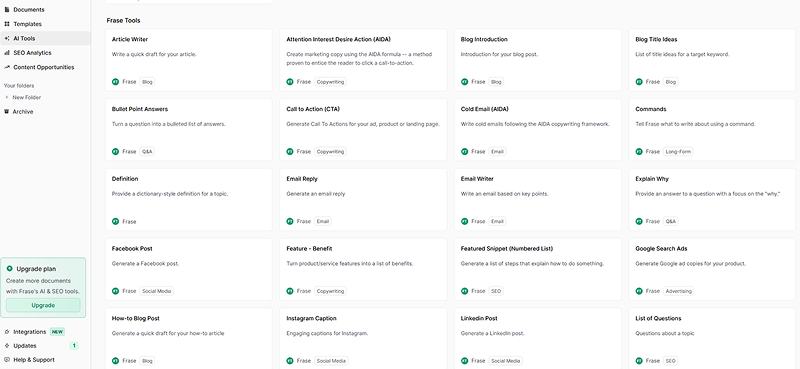Click the Templates grid icon
Screen dimensions: 800x369
point(7,24)
